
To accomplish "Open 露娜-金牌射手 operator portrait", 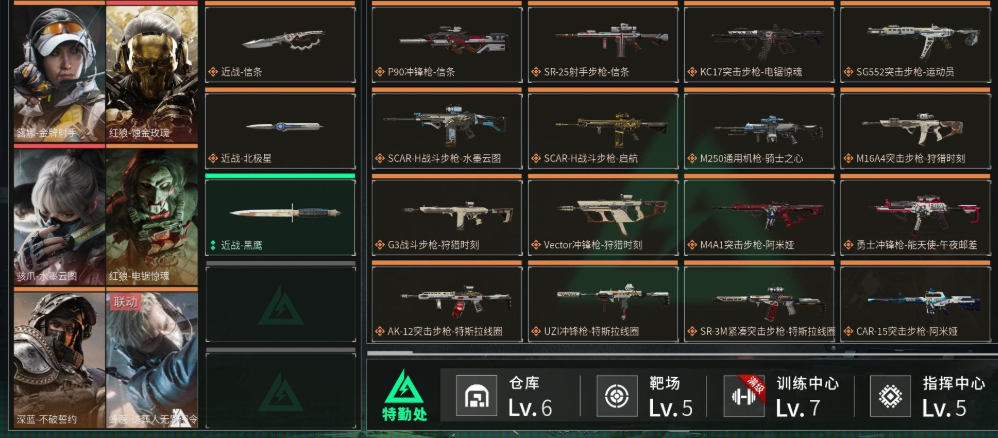I will pos(59,73).
